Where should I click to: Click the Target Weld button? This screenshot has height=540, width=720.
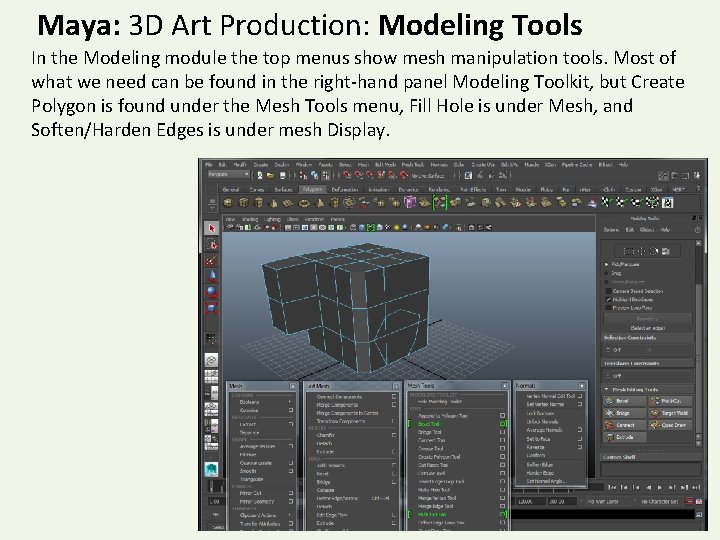point(670,413)
